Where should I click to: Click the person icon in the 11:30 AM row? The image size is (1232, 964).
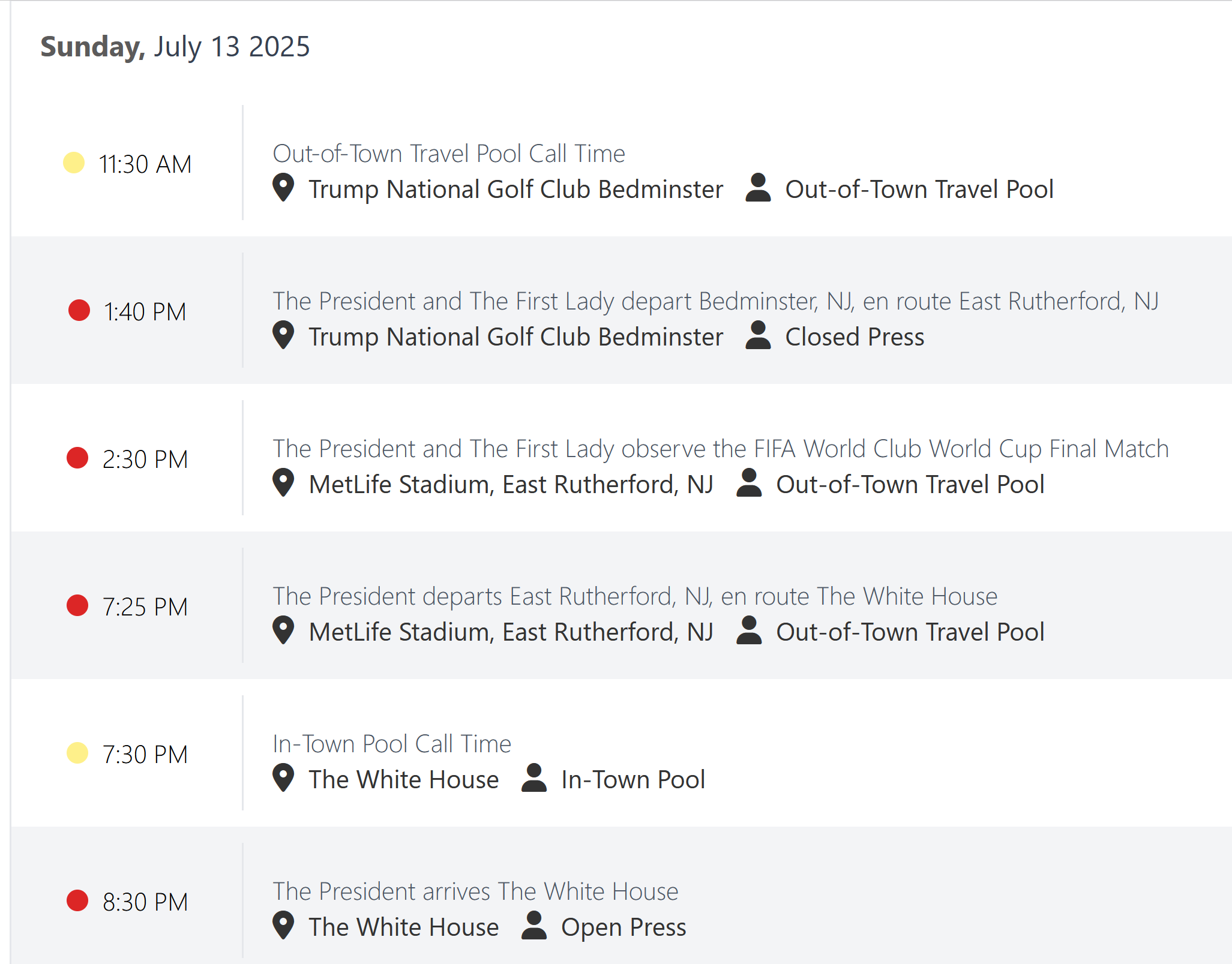[758, 188]
